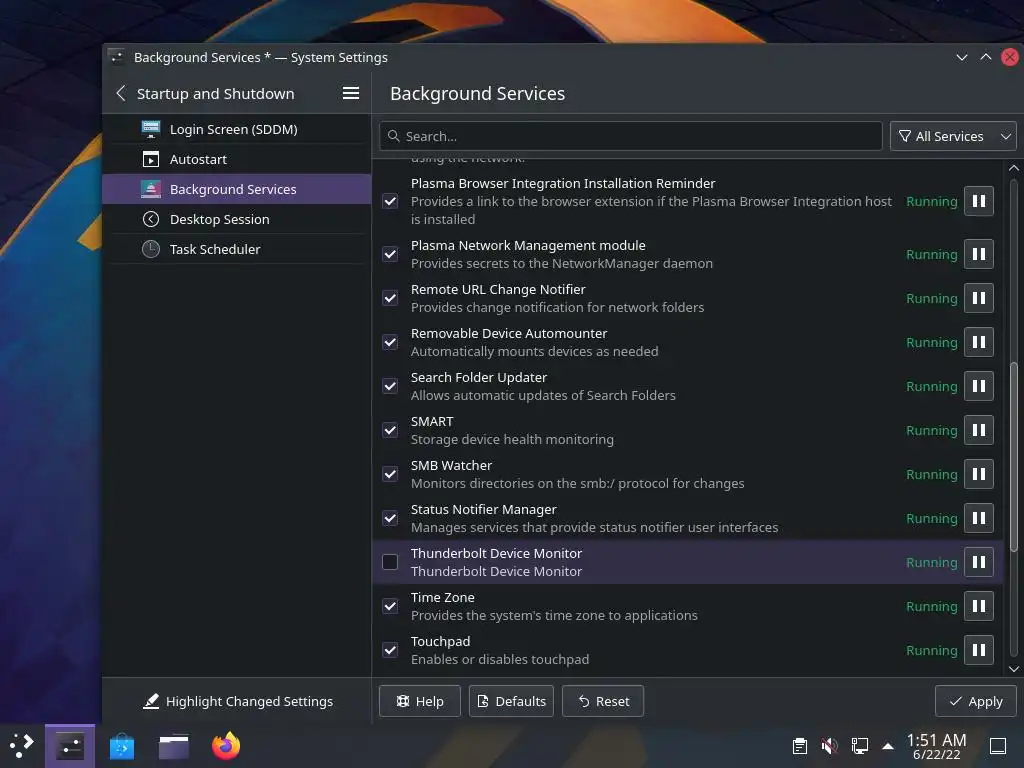Viewport: 1024px width, 768px height.
Task: Pause the Status Notifier Manager service
Action: click(x=978, y=518)
